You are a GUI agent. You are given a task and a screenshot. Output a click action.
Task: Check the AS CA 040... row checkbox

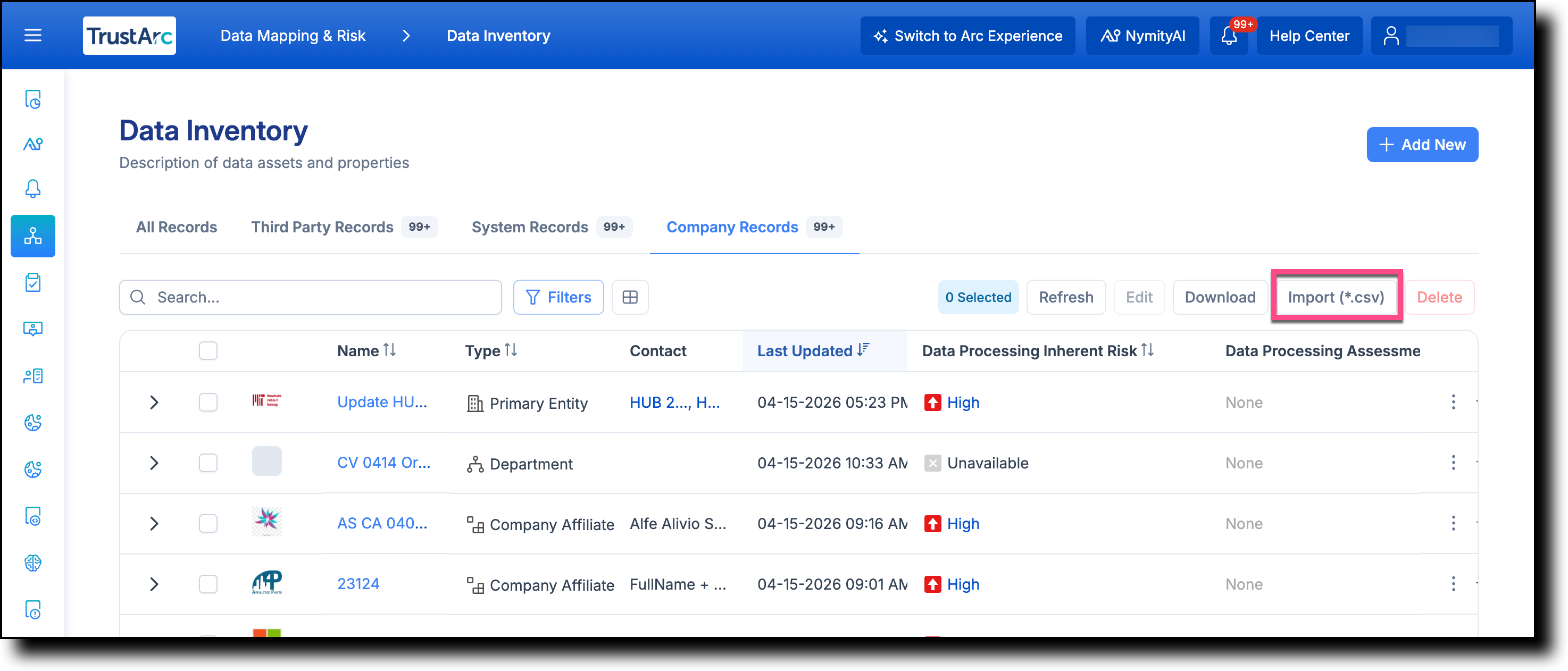click(208, 523)
